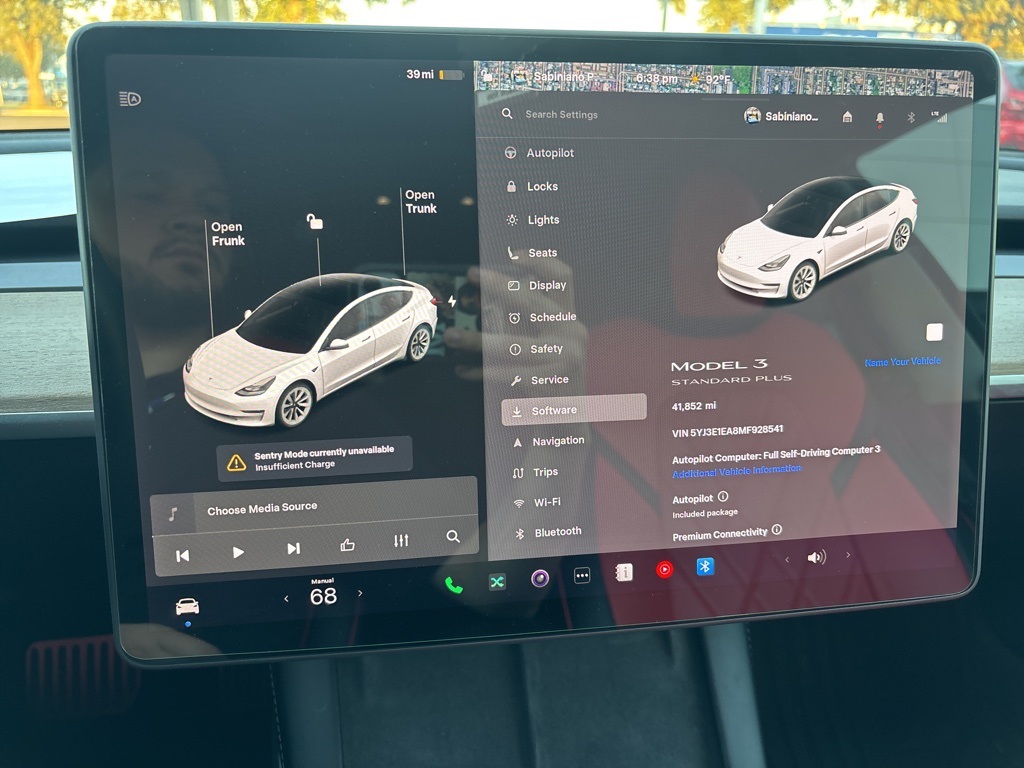
Task: Tap the VIN number text
Action: pyautogui.click(x=727, y=431)
